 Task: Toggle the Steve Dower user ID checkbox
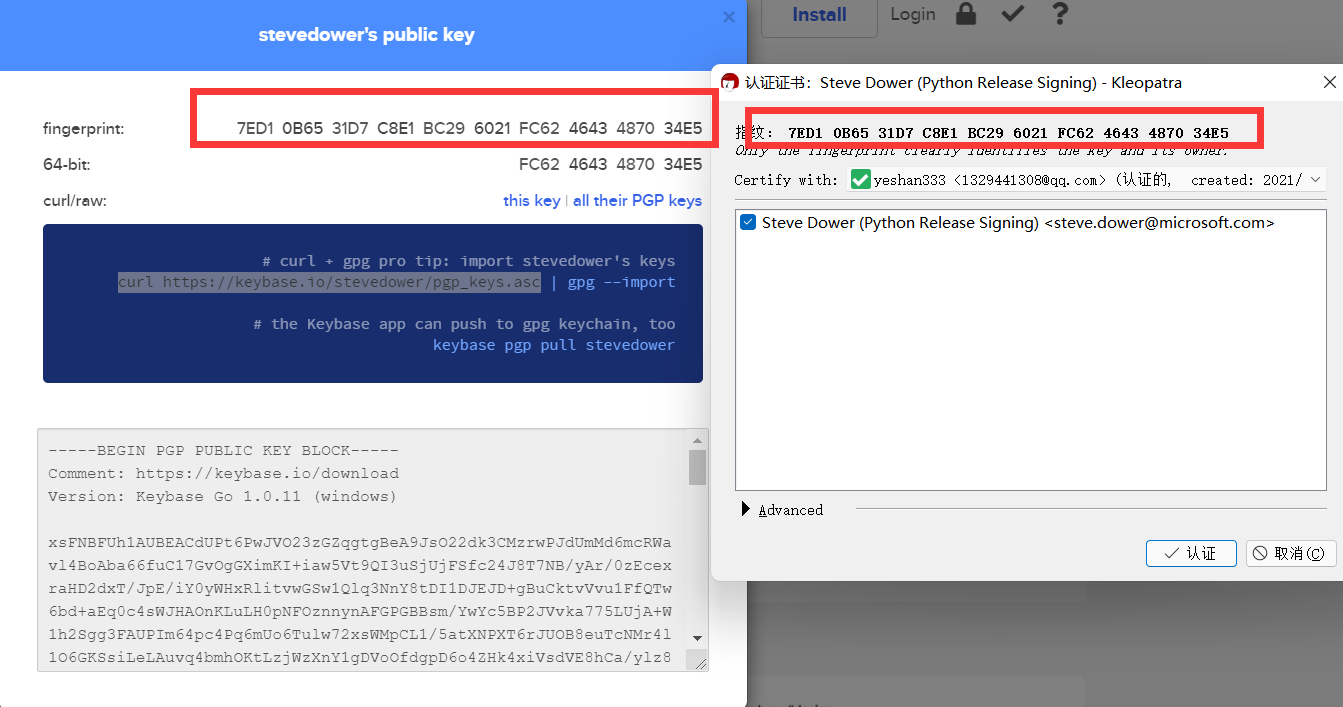pos(748,223)
